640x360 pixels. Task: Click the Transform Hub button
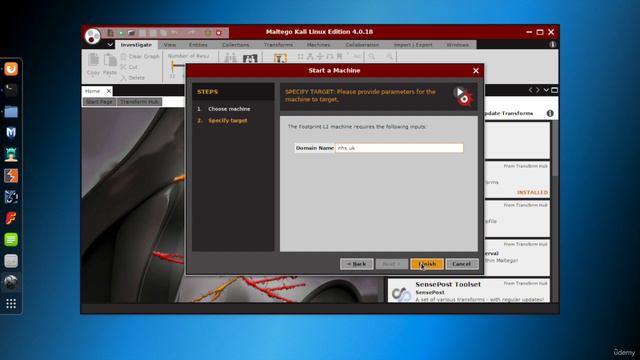139,102
